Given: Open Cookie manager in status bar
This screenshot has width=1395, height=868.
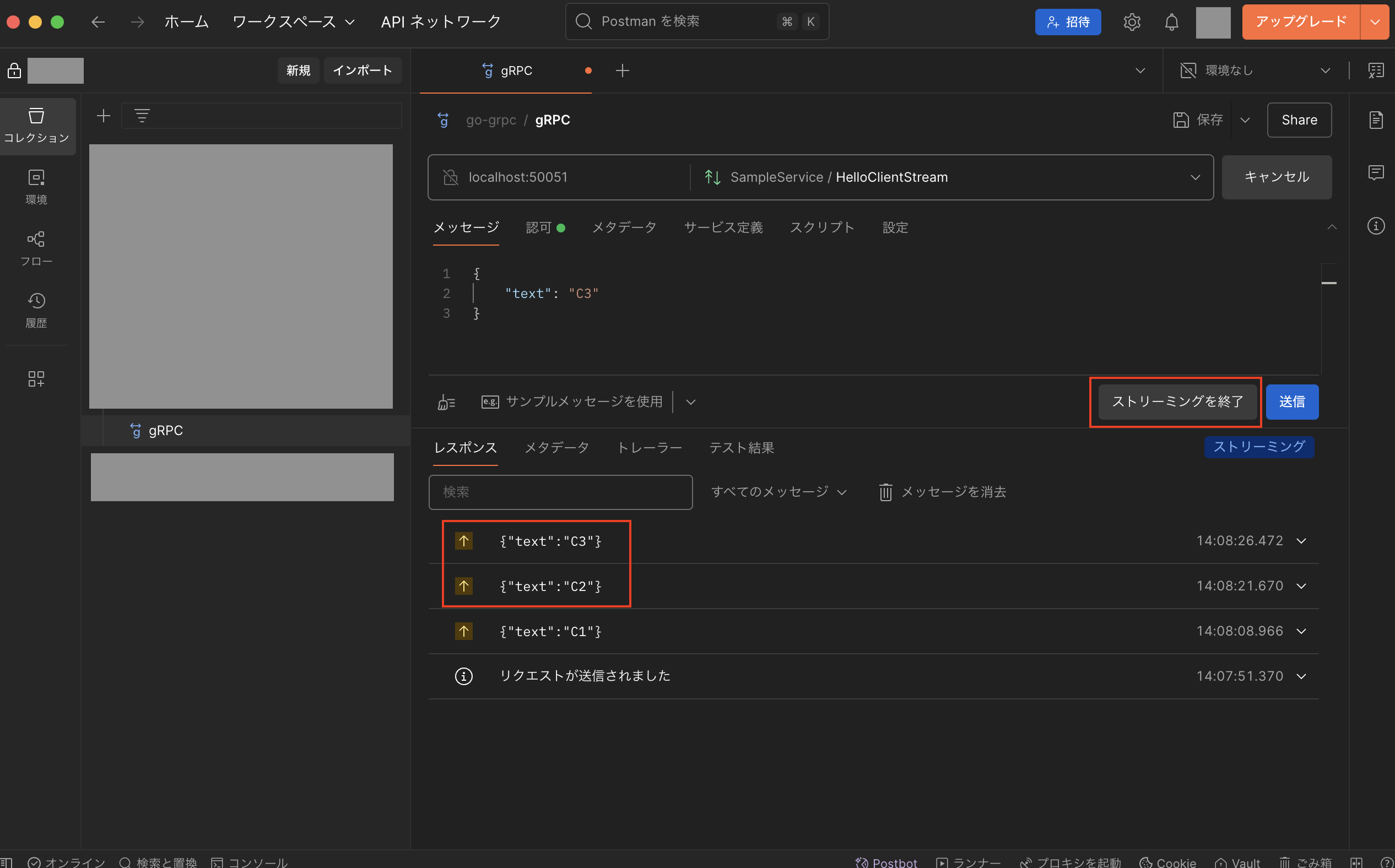Looking at the screenshot, I should point(1167,862).
